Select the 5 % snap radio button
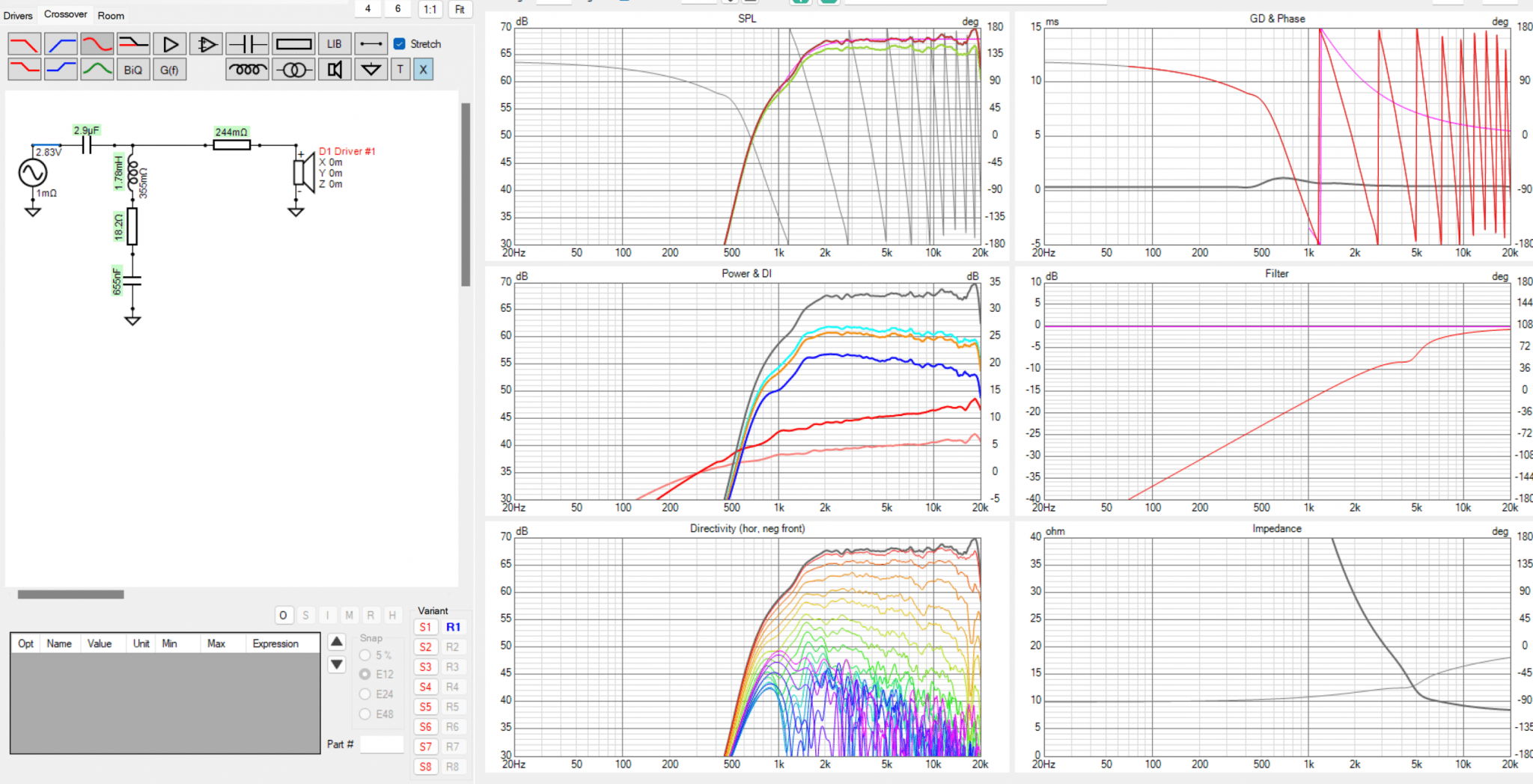 (x=365, y=655)
